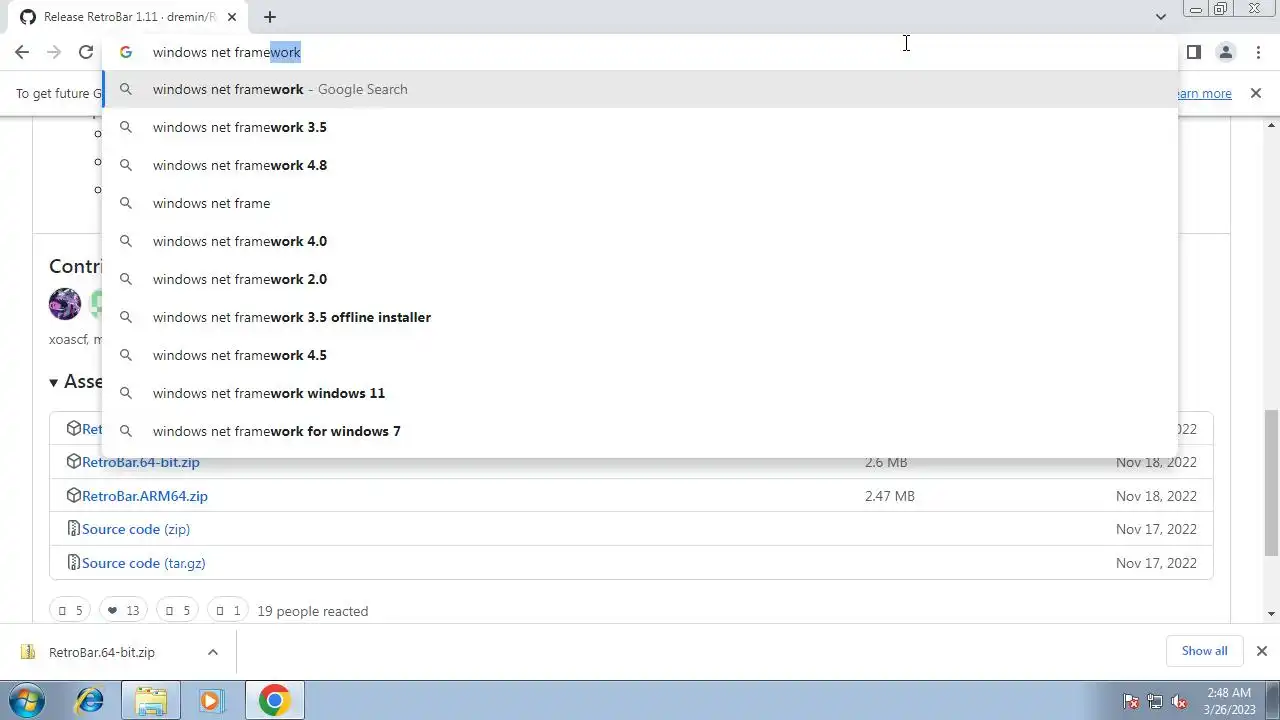This screenshot has height=720, width=1280.
Task: Click the address bar text field
Action: (640, 52)
